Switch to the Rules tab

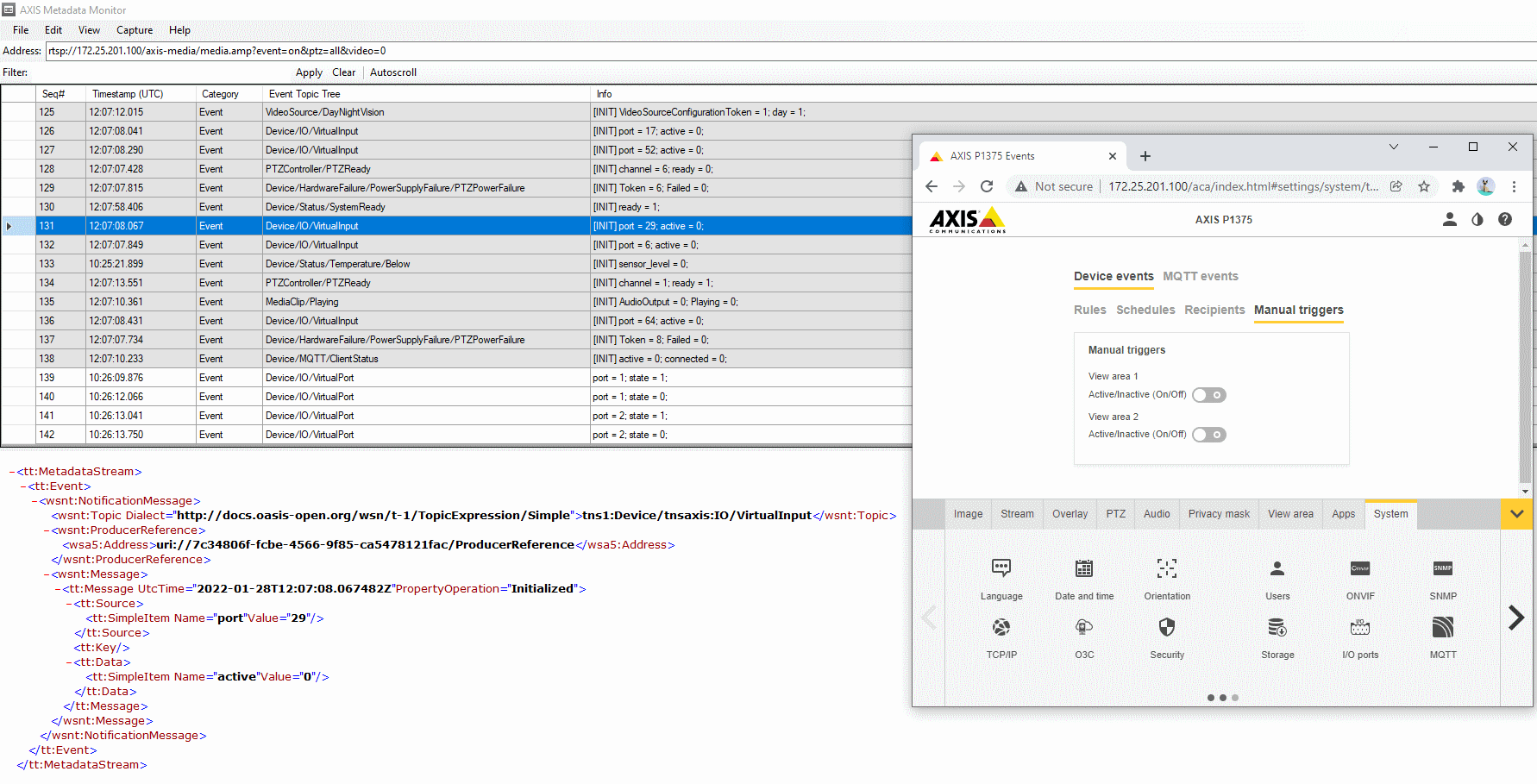1090,310
